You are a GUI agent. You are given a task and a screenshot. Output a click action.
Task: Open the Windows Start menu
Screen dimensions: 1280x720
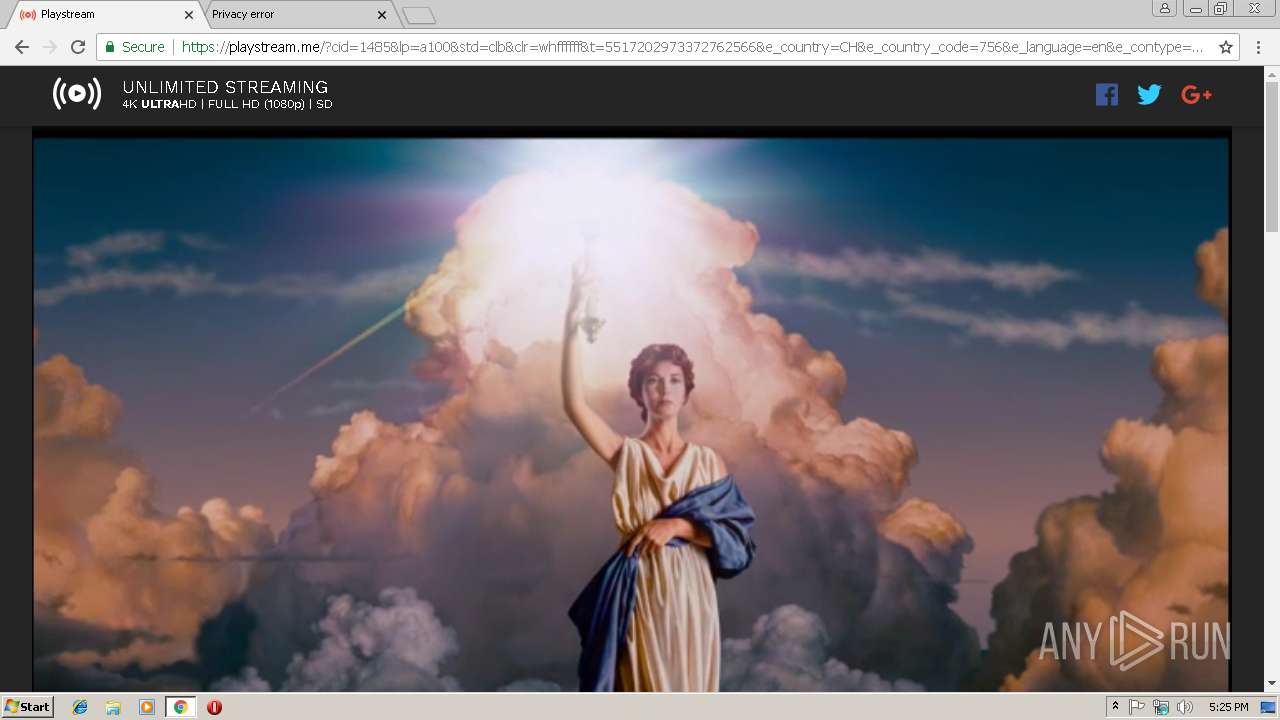(27, 707)
